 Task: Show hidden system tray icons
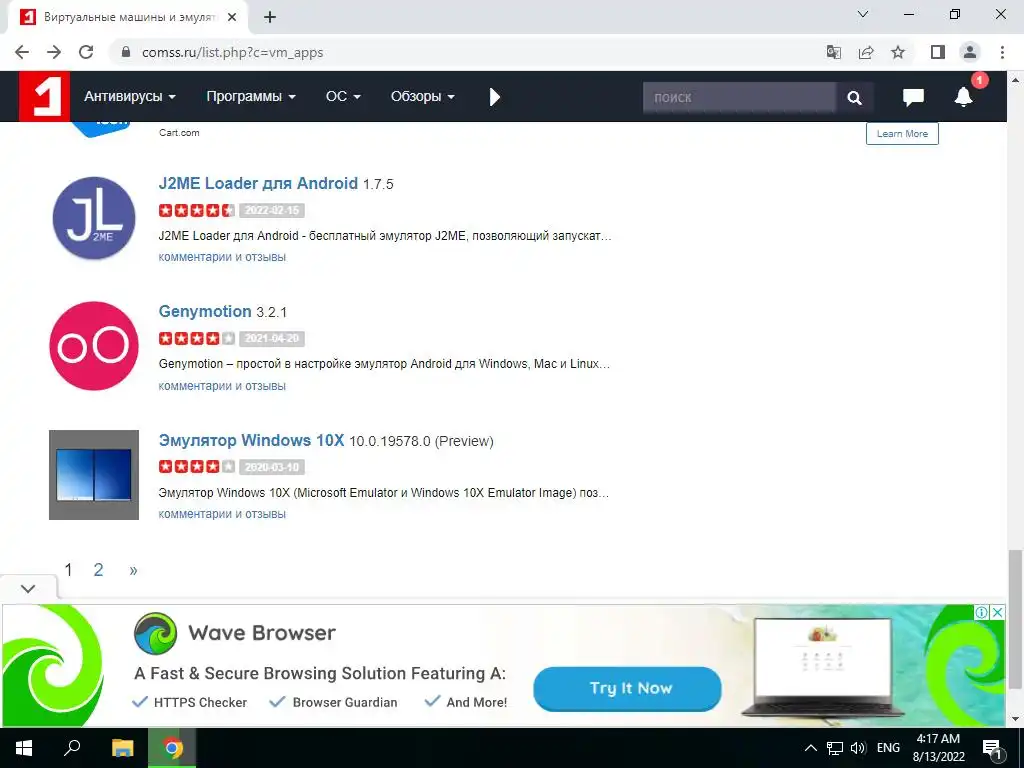click(810, 748)
